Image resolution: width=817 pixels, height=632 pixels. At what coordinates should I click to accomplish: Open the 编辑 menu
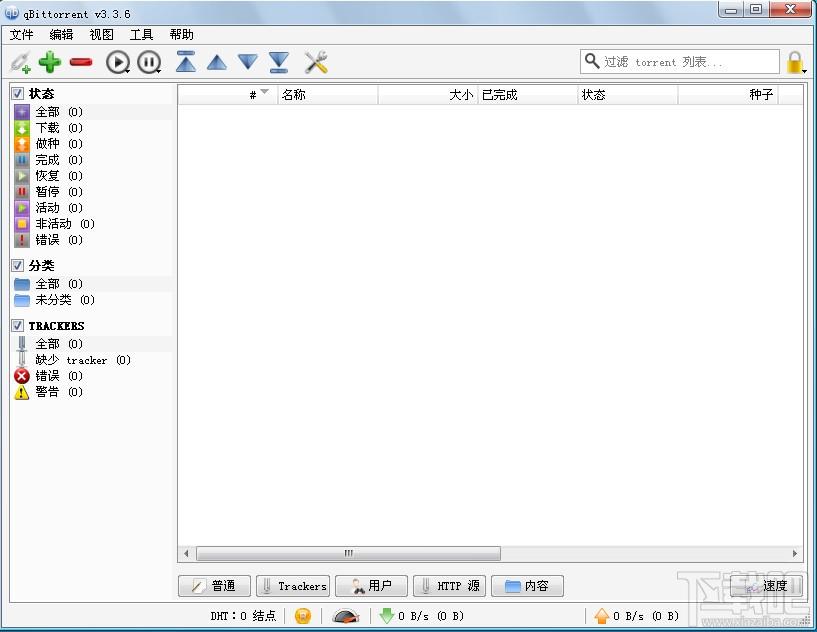coord(61,35)
